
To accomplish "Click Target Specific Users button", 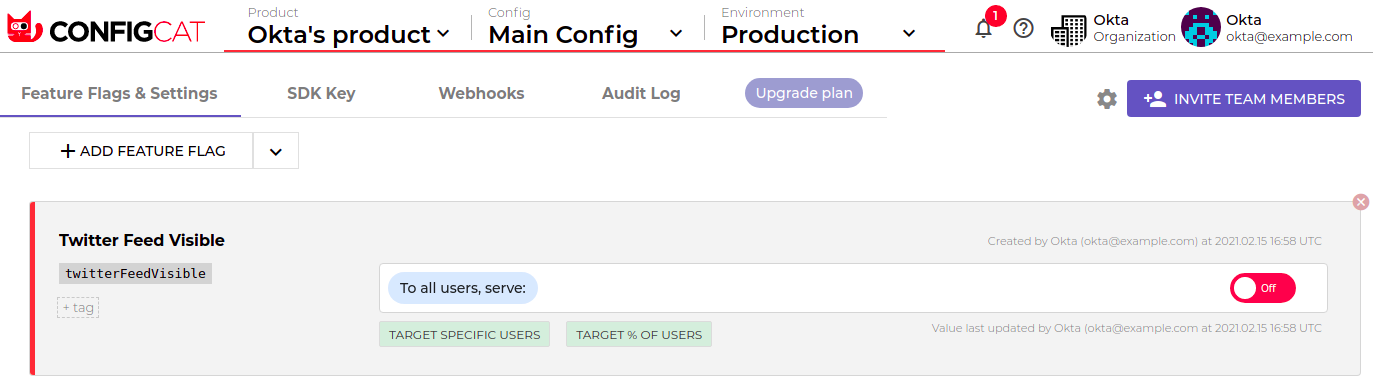I will coord(465,335).
